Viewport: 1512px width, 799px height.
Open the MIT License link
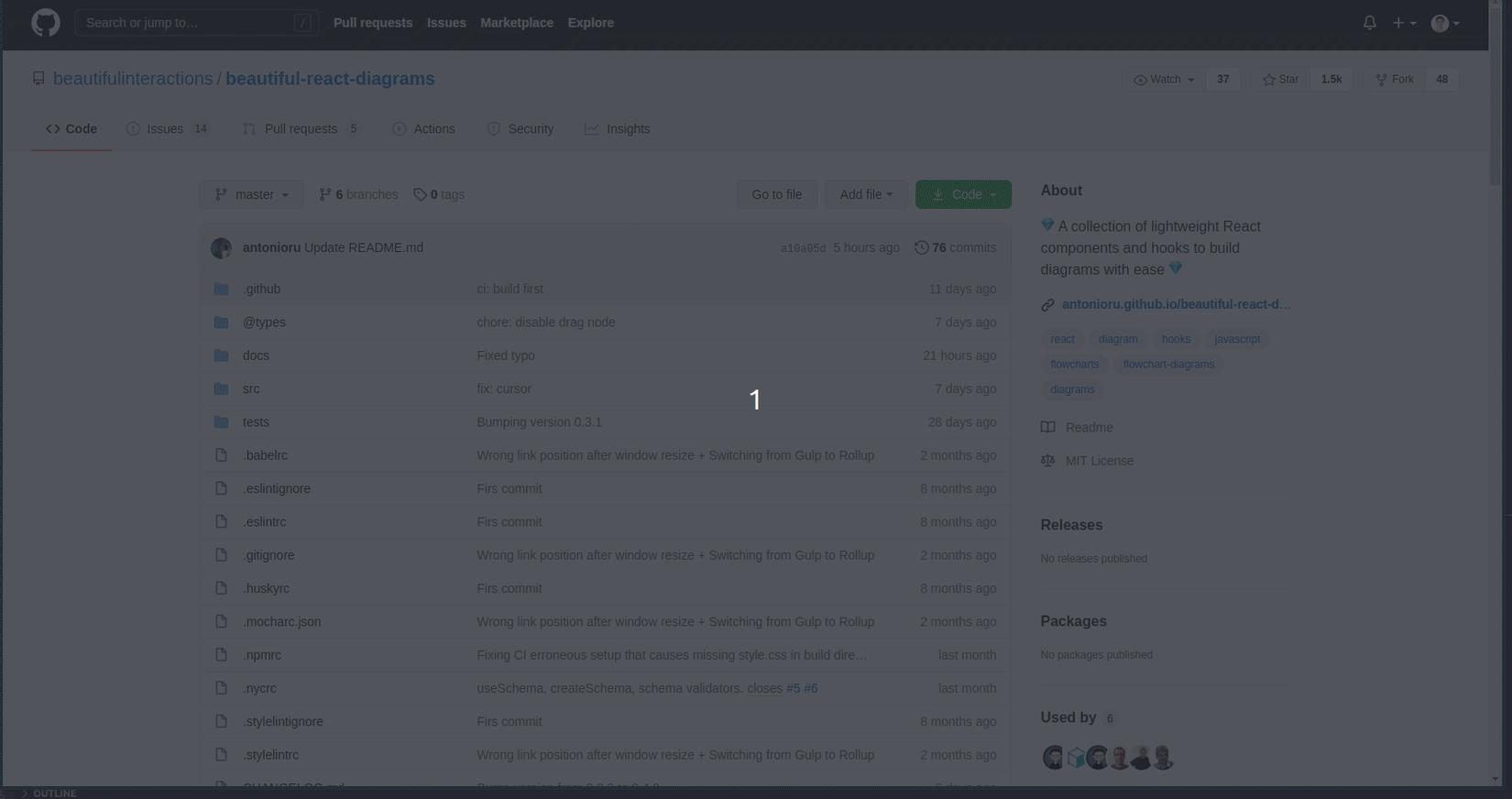[1100, 461]
